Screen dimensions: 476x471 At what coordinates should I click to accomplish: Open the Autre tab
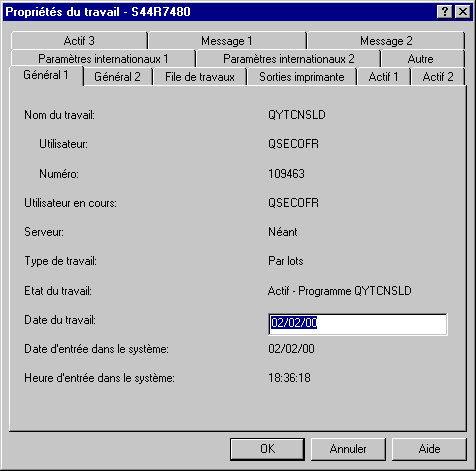pyautogui.click(x=421, y=59)
